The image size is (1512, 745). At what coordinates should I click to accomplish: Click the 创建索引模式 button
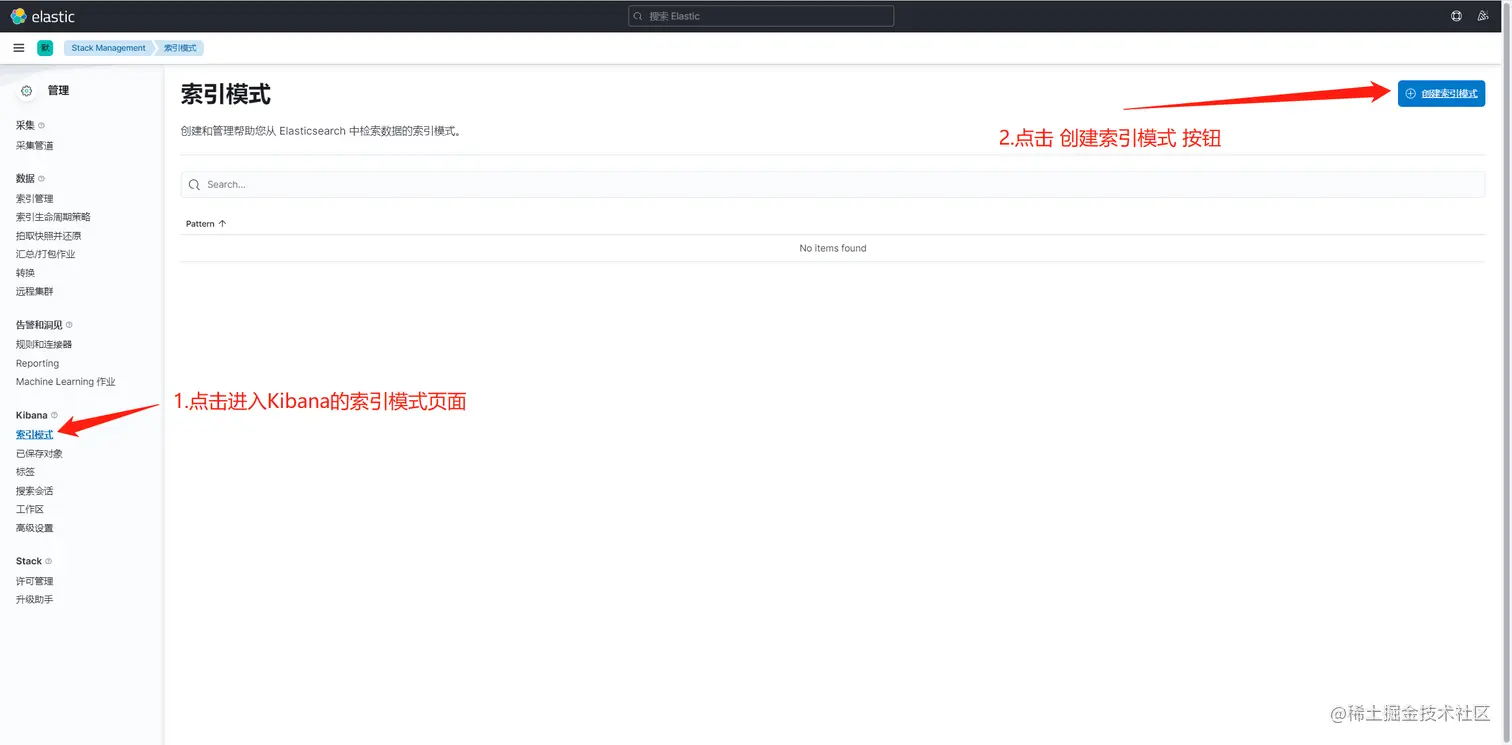1441,93
